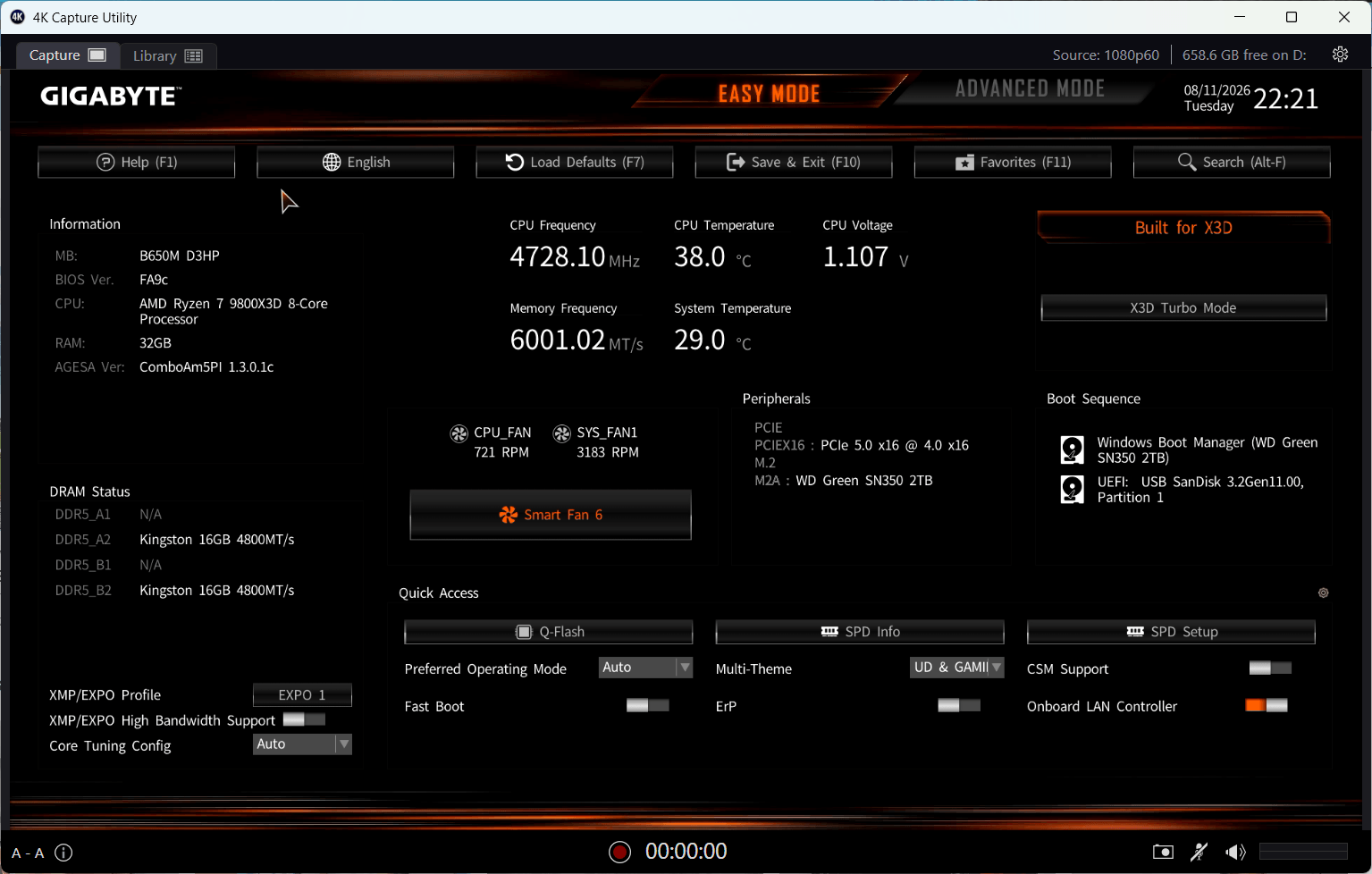Open Quick Access settings gear
Screen dimensions: 1372x874
pyautogui.click(x=1324, y=592)
